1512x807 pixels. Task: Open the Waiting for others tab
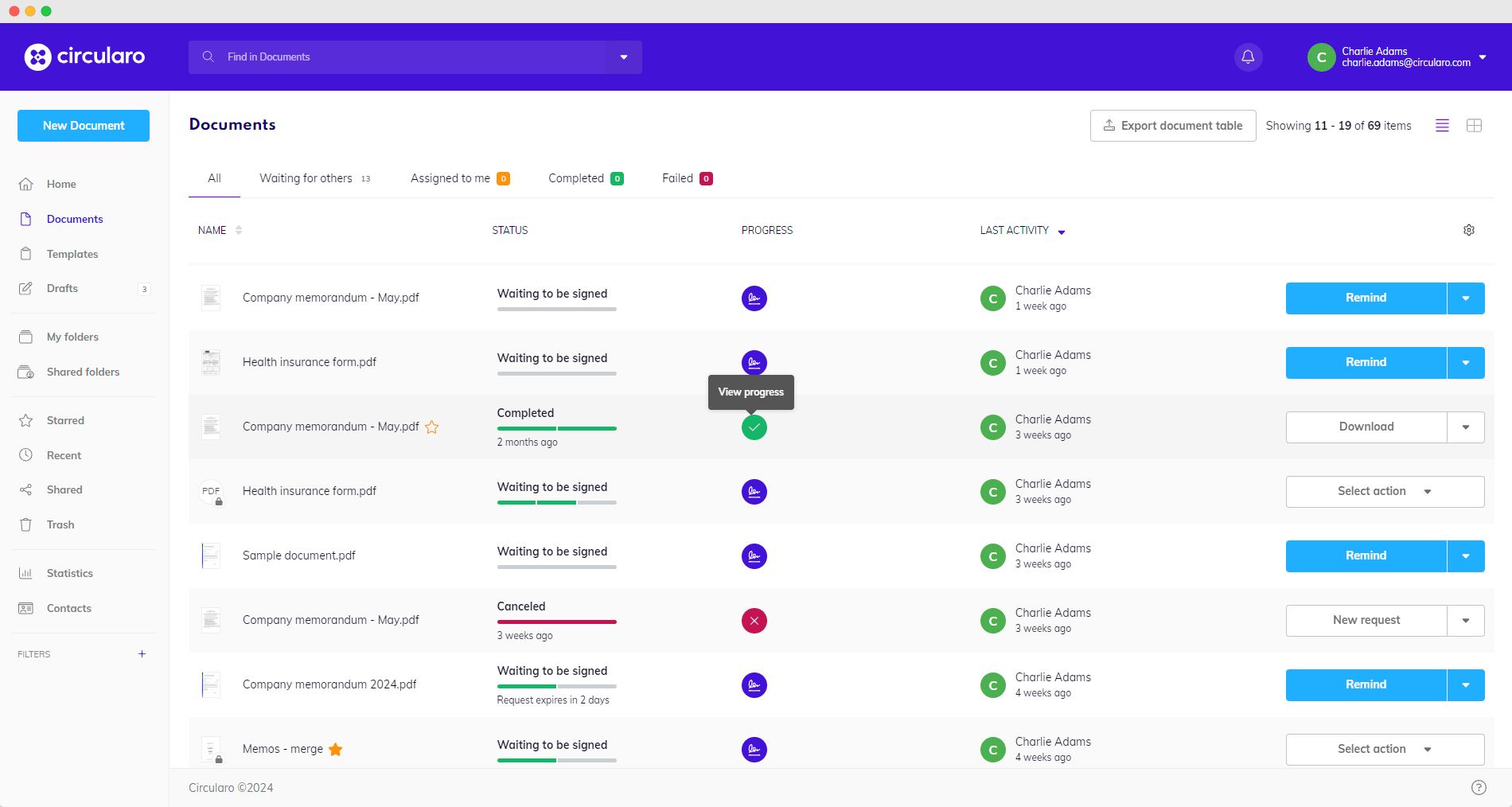(x=306, y=178)
